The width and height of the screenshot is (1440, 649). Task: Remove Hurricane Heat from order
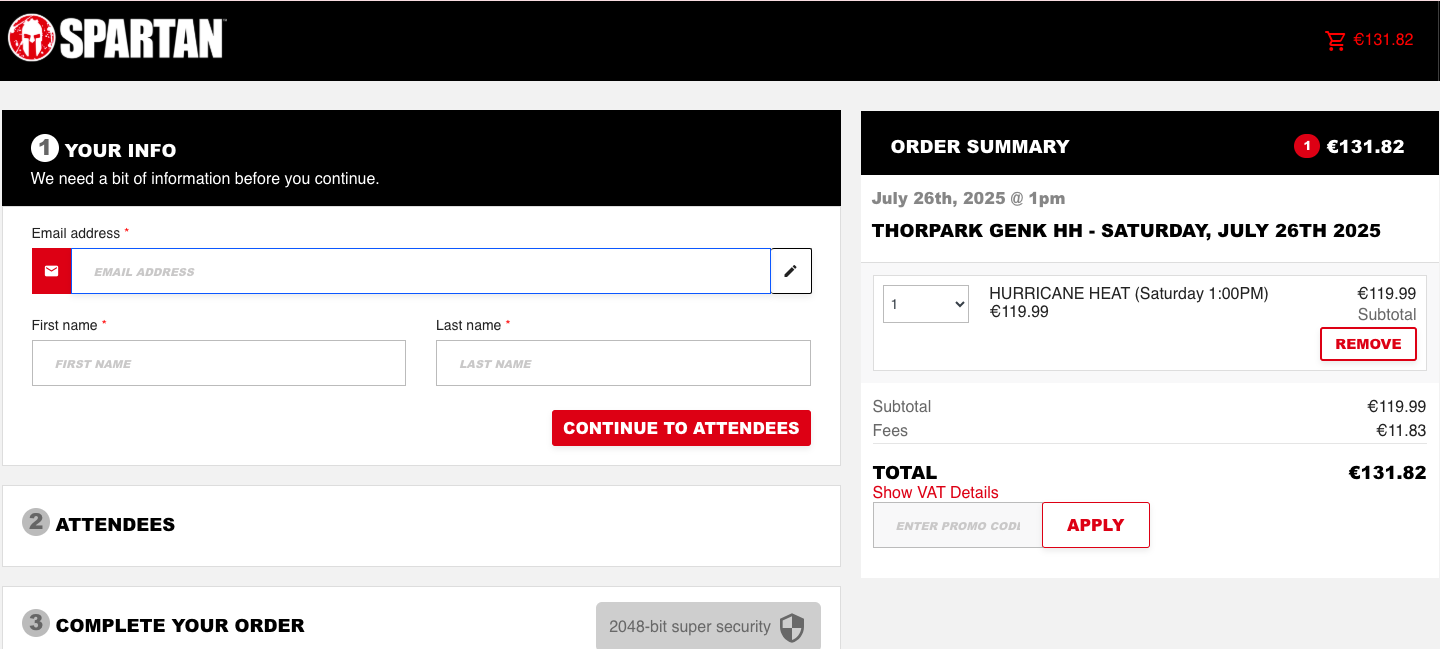click(1368, 344)
